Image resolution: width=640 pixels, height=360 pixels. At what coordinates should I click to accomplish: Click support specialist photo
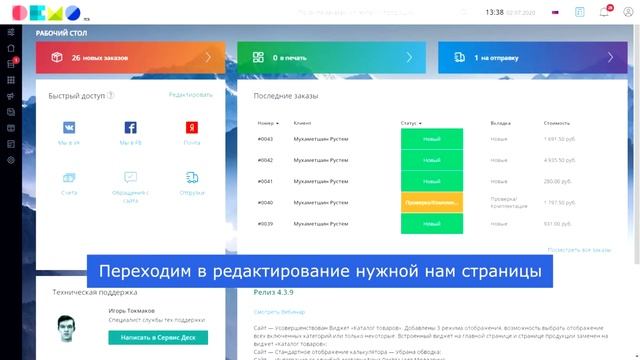point(66,328)
